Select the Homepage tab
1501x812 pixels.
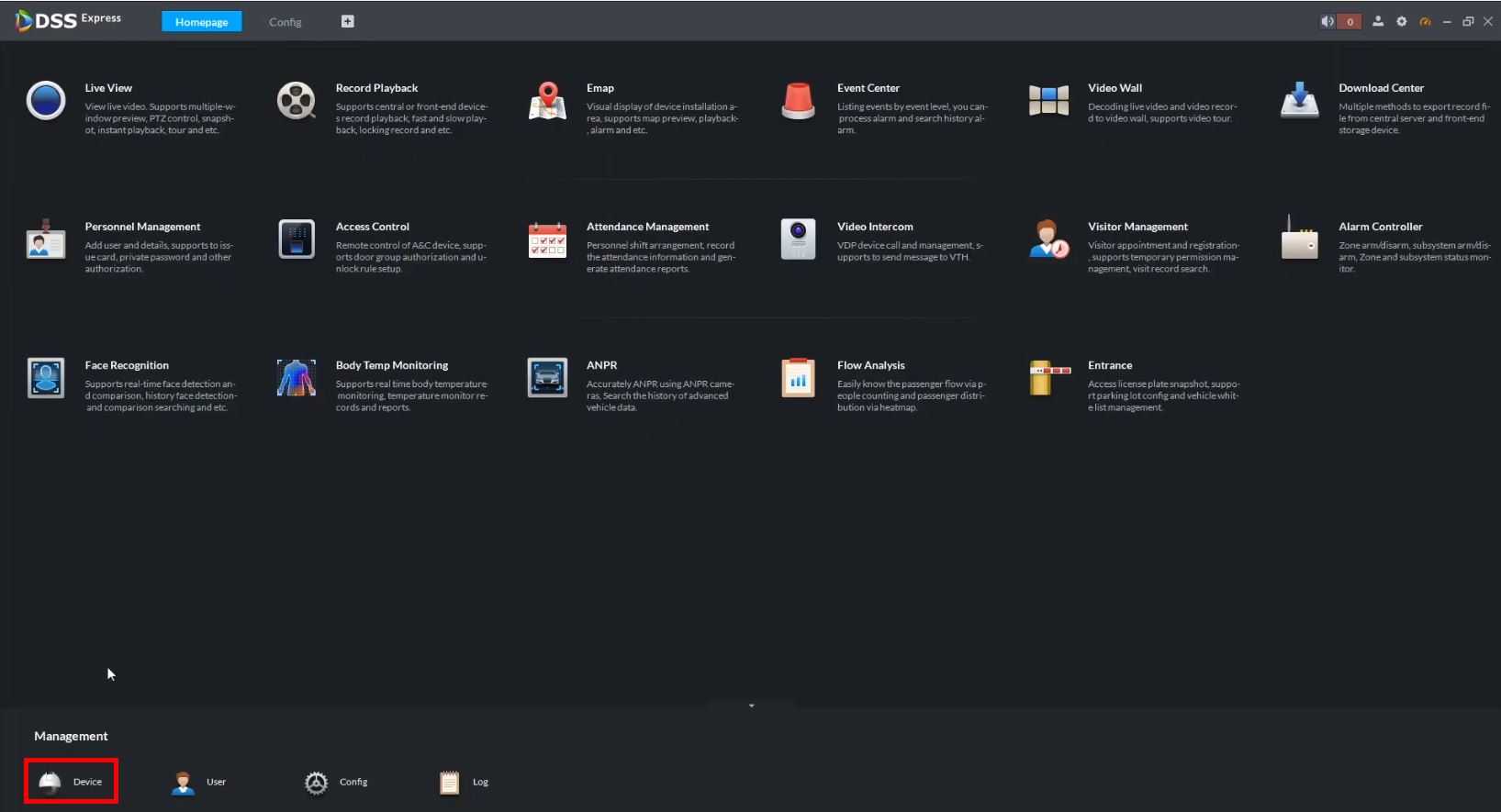[x=201, y=22]
